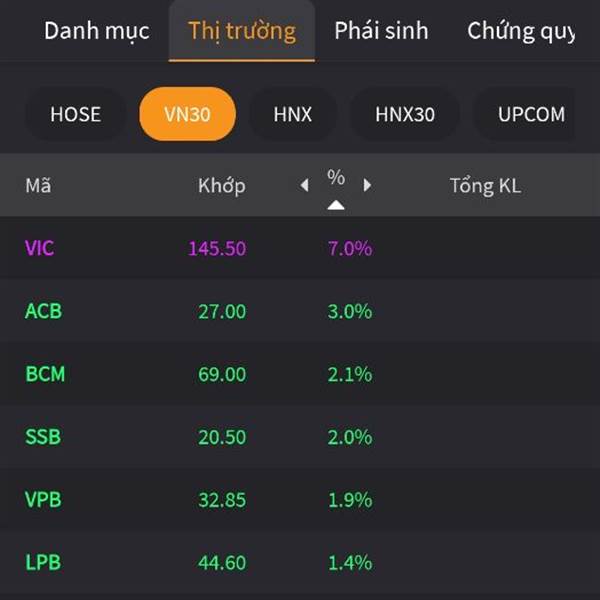Open the Chứng quyền tab
Screen dimensions: 600x600
pyautogui.click(x=521, y=31)
